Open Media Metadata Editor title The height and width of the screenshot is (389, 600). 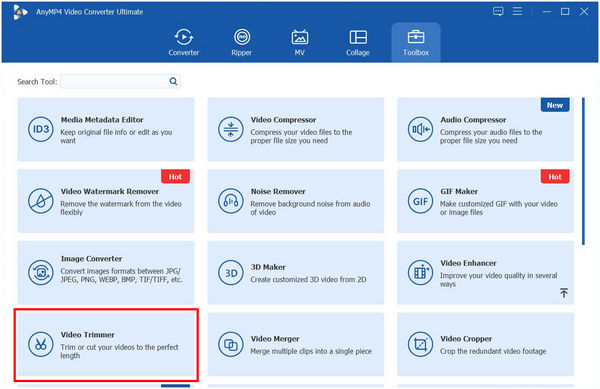(x=102, y=120)
